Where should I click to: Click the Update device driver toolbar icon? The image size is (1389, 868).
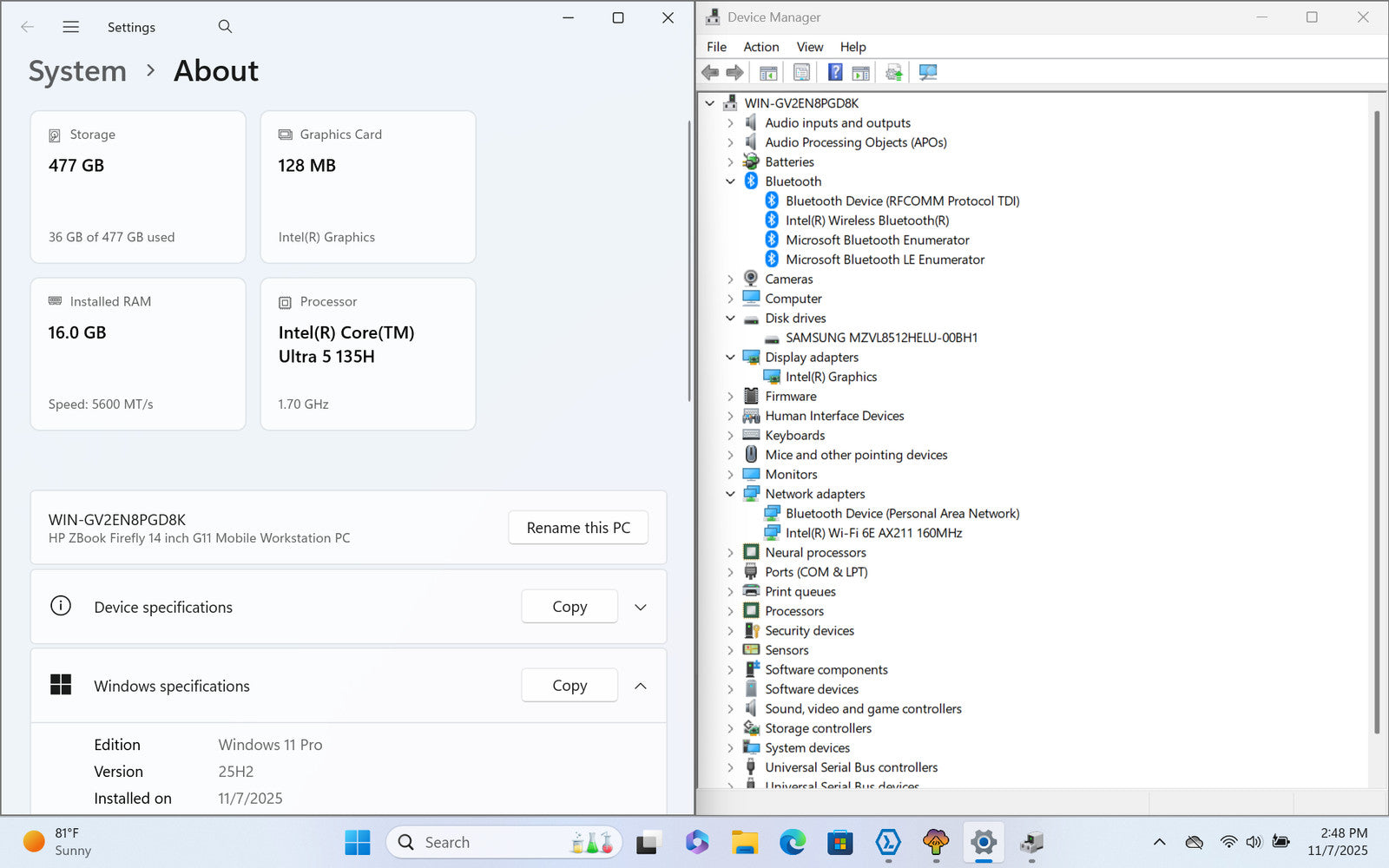click(893, 72)
